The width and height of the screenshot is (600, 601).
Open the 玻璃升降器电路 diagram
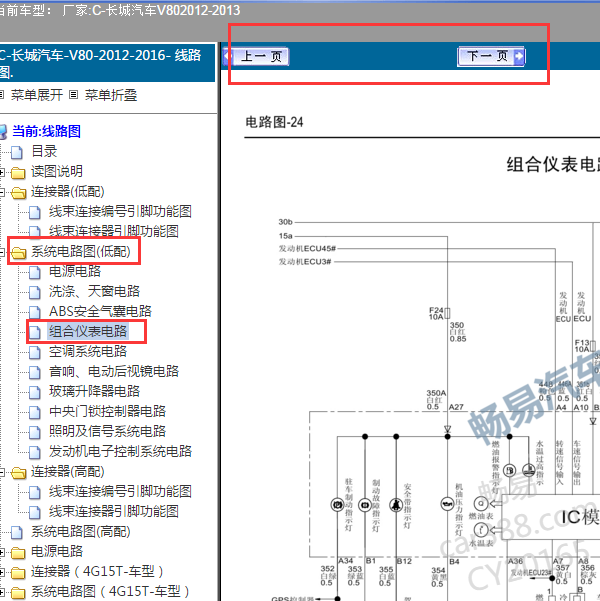94,391
